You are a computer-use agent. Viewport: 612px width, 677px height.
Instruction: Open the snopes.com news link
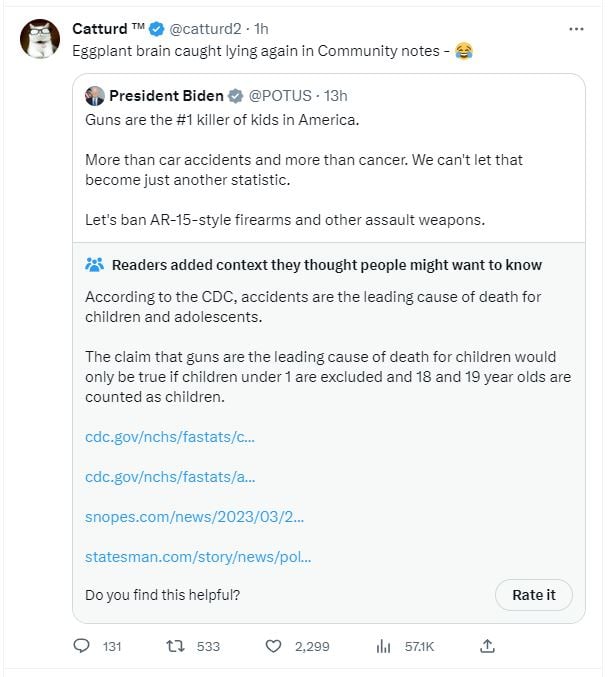pos(195,517)
